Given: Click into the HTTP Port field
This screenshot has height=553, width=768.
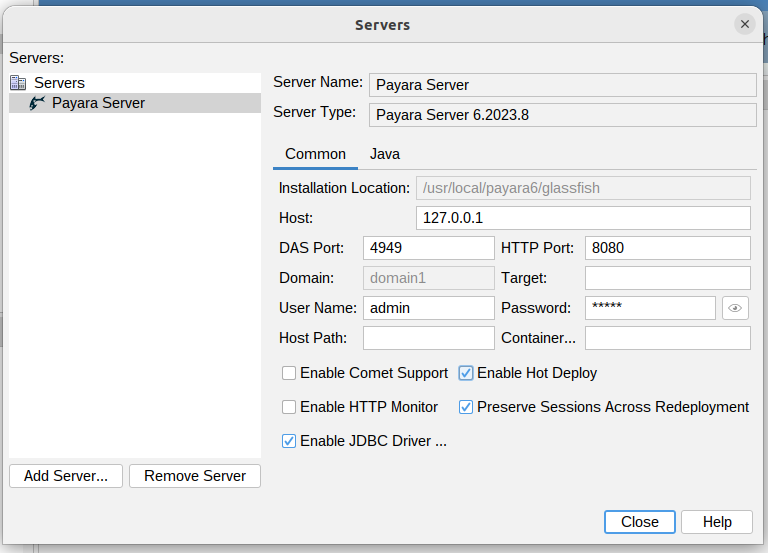Looking at the screenshot, I should coord(667,248).
